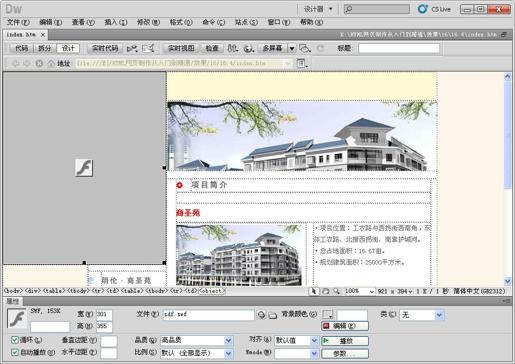Choose the Hand tool in status bar

pyautogui.click(x=326, y=291)
